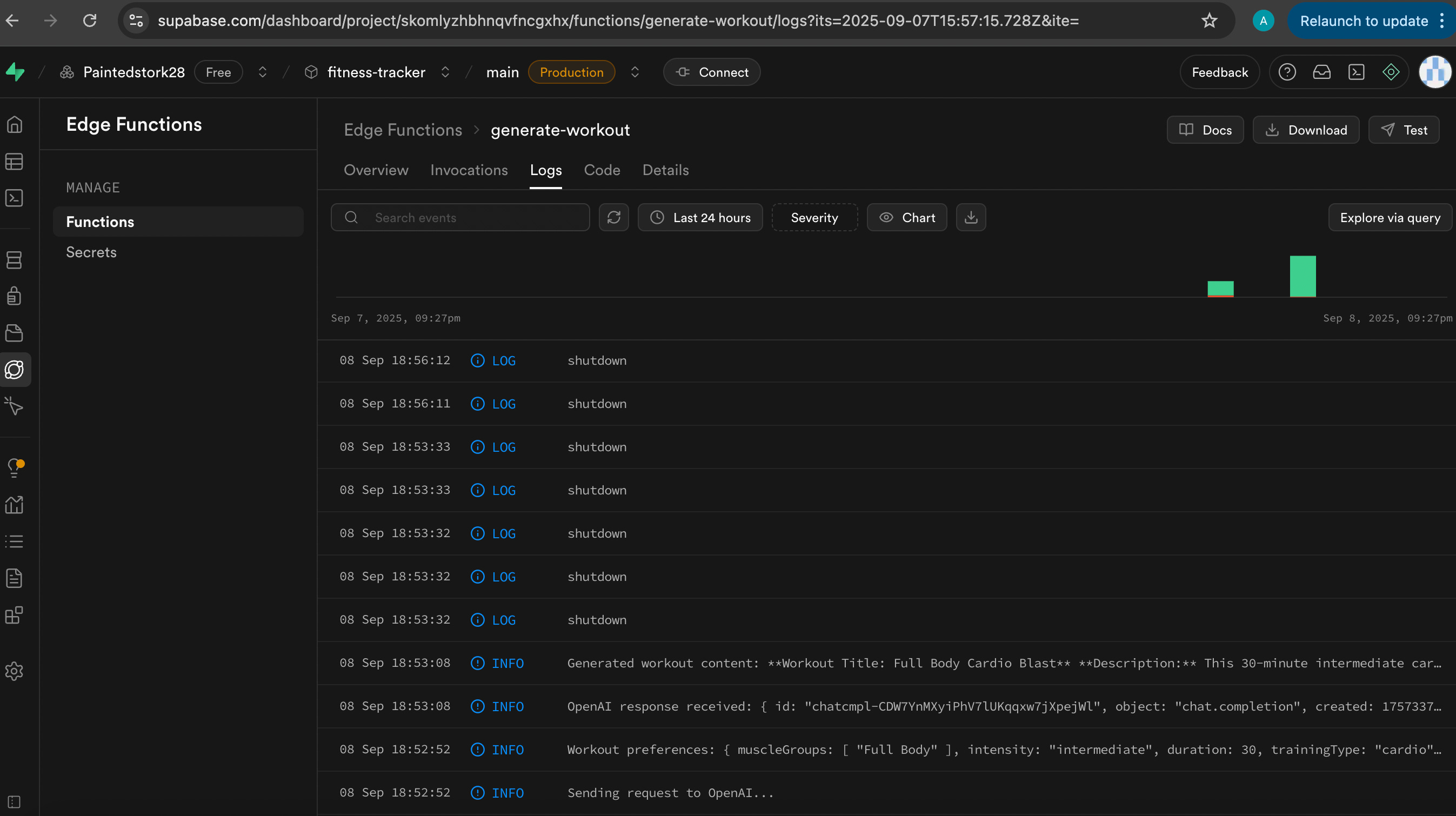Image resolution: width=1456 pixels, height=816 pixels.
Task: Switch to Invocations tab
Action: pyautogui.click(x=469, y=170)
